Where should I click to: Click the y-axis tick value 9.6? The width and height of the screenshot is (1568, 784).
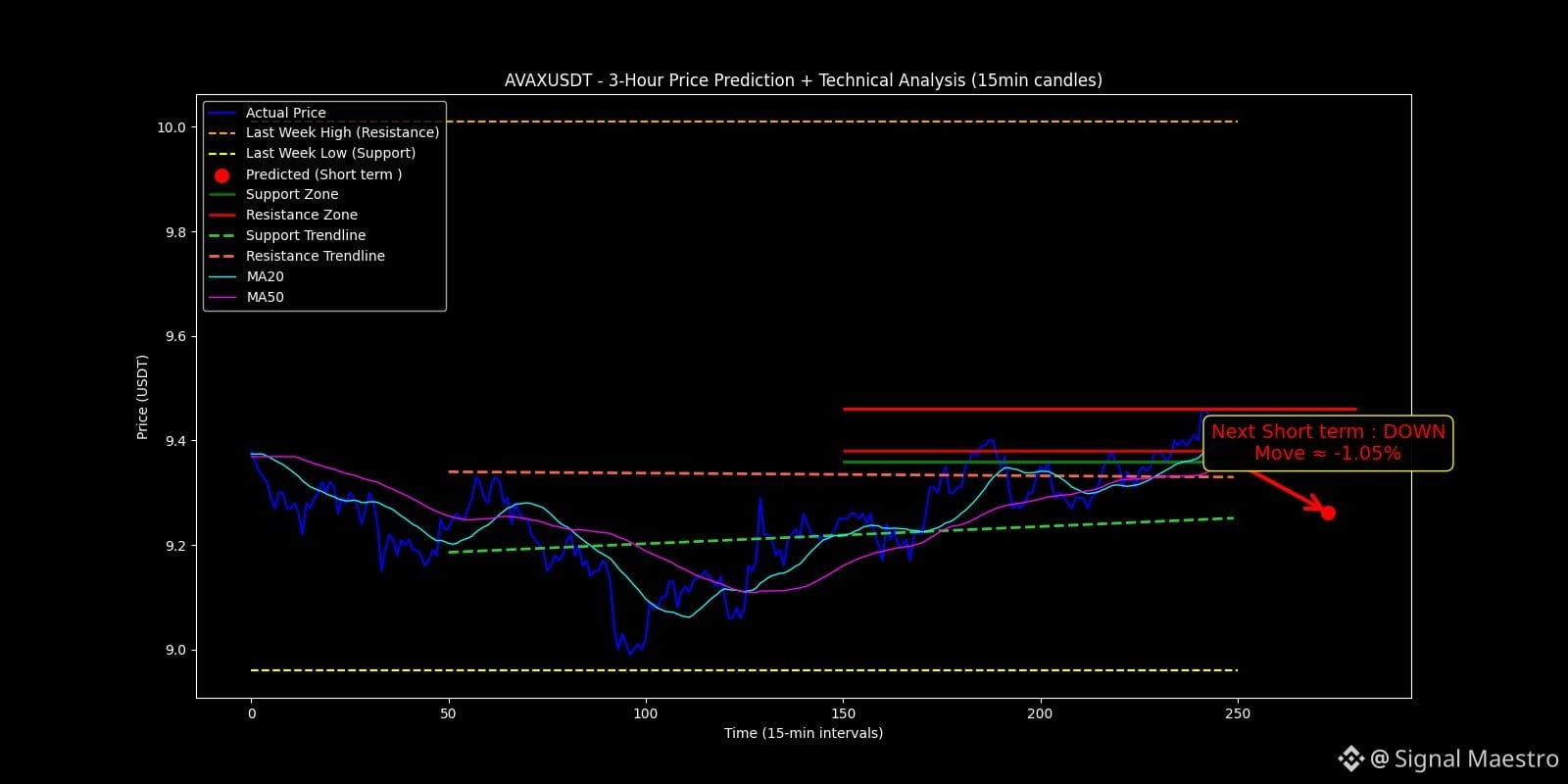click(174, 336)
